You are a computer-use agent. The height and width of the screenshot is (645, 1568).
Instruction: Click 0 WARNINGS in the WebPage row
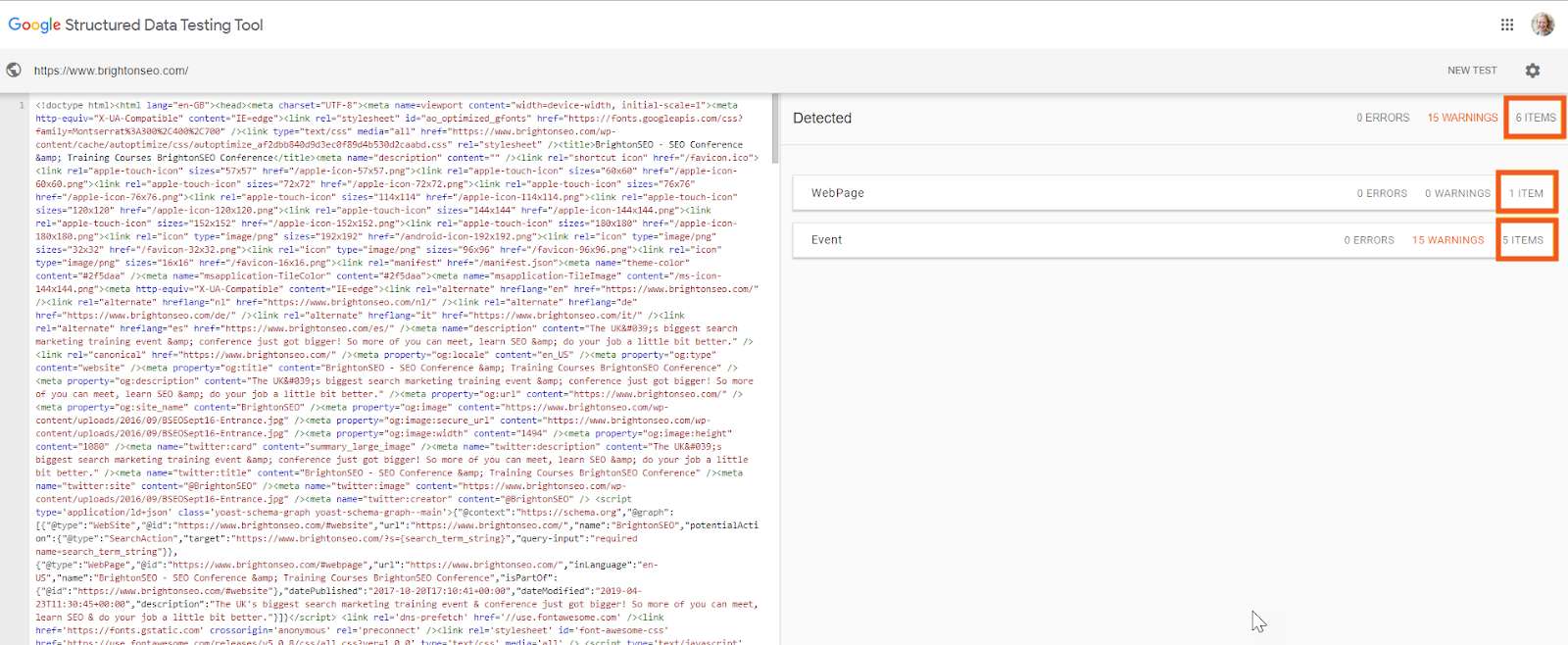point(1457,193)
